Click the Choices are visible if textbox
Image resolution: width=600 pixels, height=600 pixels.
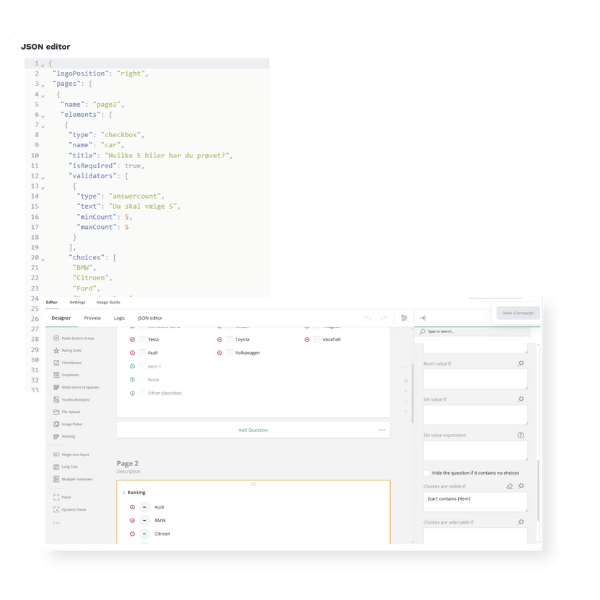pyautogui.click(x=475, y=502)
